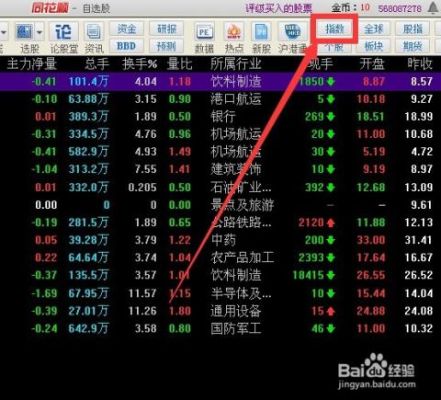Click the 1.80 volume ratio cell
The width and height of the screenshot is (441, 400).
(x=180, y=311)
